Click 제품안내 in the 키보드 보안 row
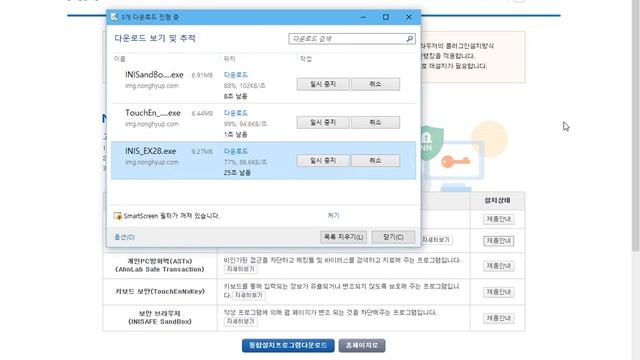 [498, 292]
